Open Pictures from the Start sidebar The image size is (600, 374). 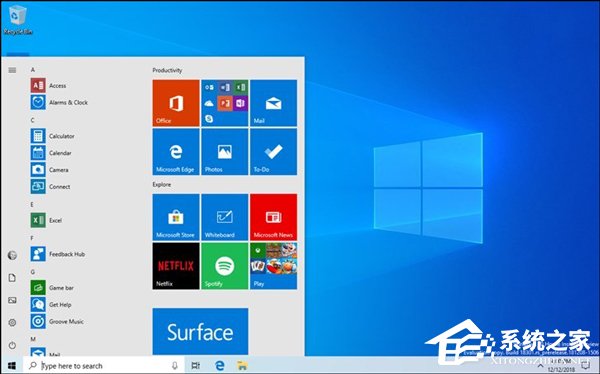tap(12, 300)
